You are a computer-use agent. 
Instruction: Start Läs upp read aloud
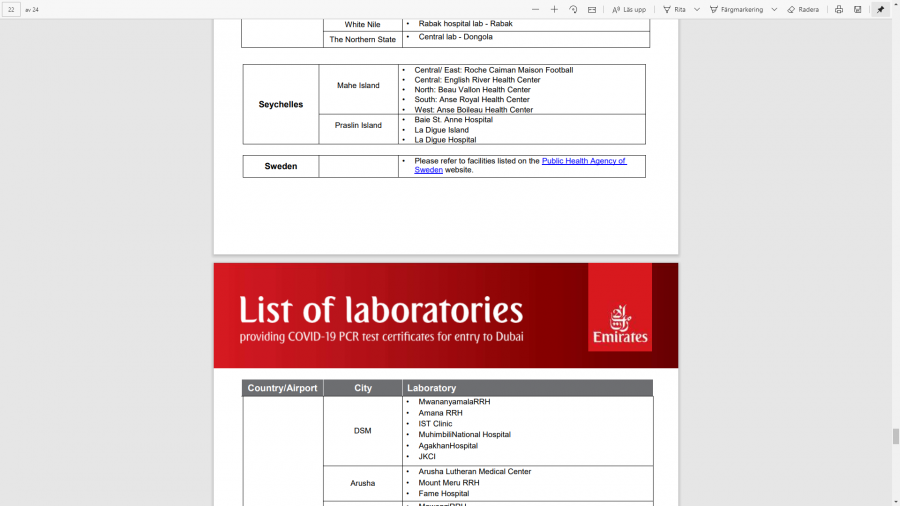point(629,9)
